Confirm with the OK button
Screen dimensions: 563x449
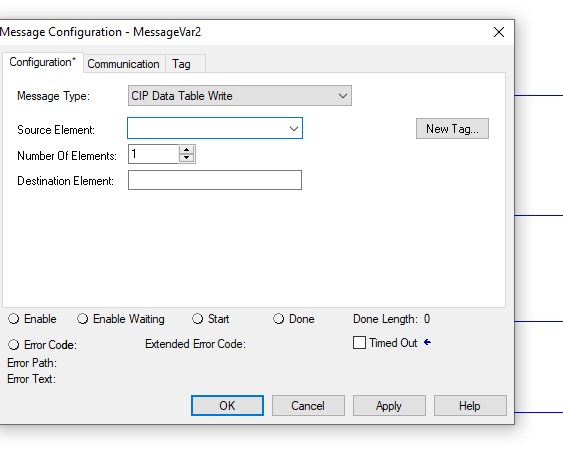click(227, 406)
